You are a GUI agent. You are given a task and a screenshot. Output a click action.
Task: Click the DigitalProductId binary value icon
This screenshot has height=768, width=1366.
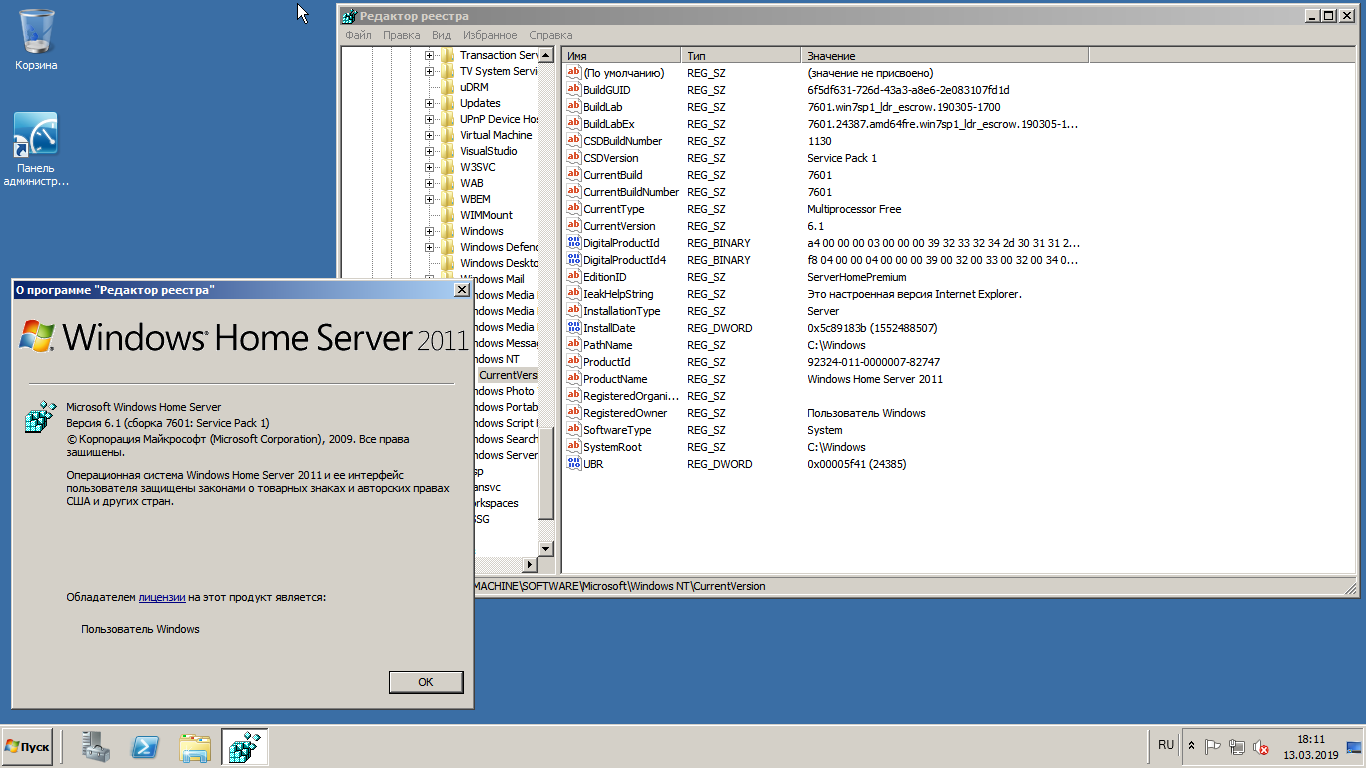[x=574, y=243]
